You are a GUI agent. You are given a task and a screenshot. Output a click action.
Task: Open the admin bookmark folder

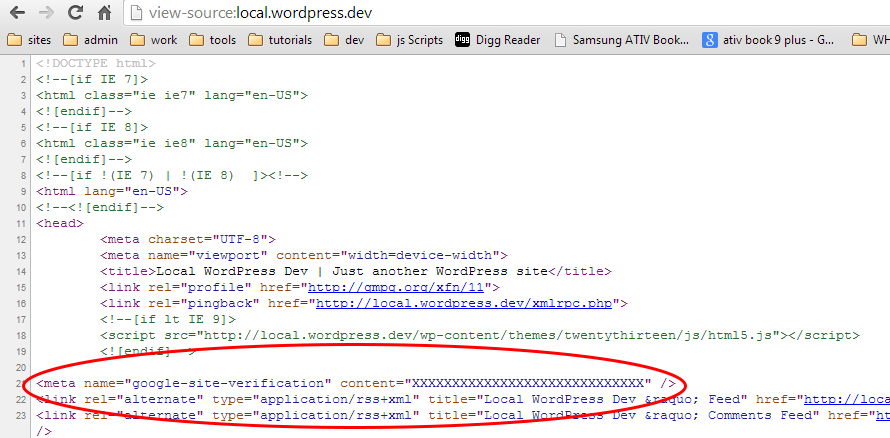[91, 40]
